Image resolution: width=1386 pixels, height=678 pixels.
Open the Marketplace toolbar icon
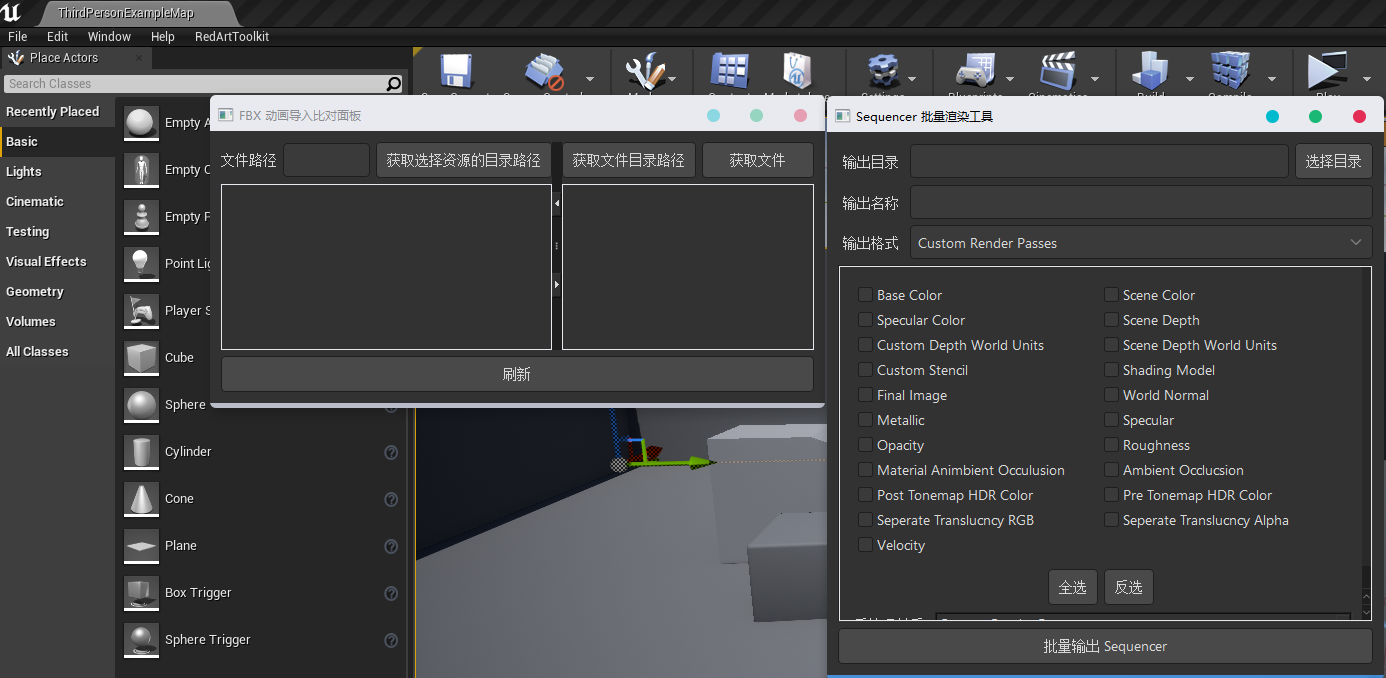tap(795, 70)
